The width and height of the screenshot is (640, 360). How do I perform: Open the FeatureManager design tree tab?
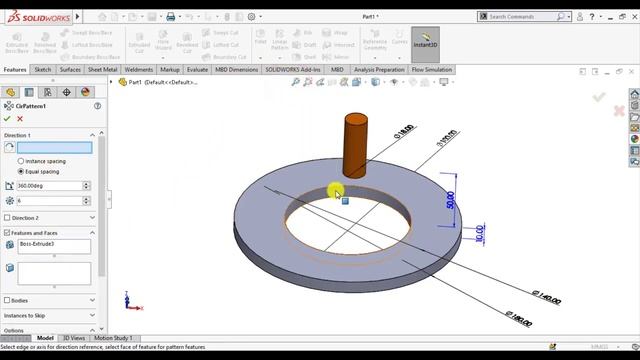[x=11, y=92]
